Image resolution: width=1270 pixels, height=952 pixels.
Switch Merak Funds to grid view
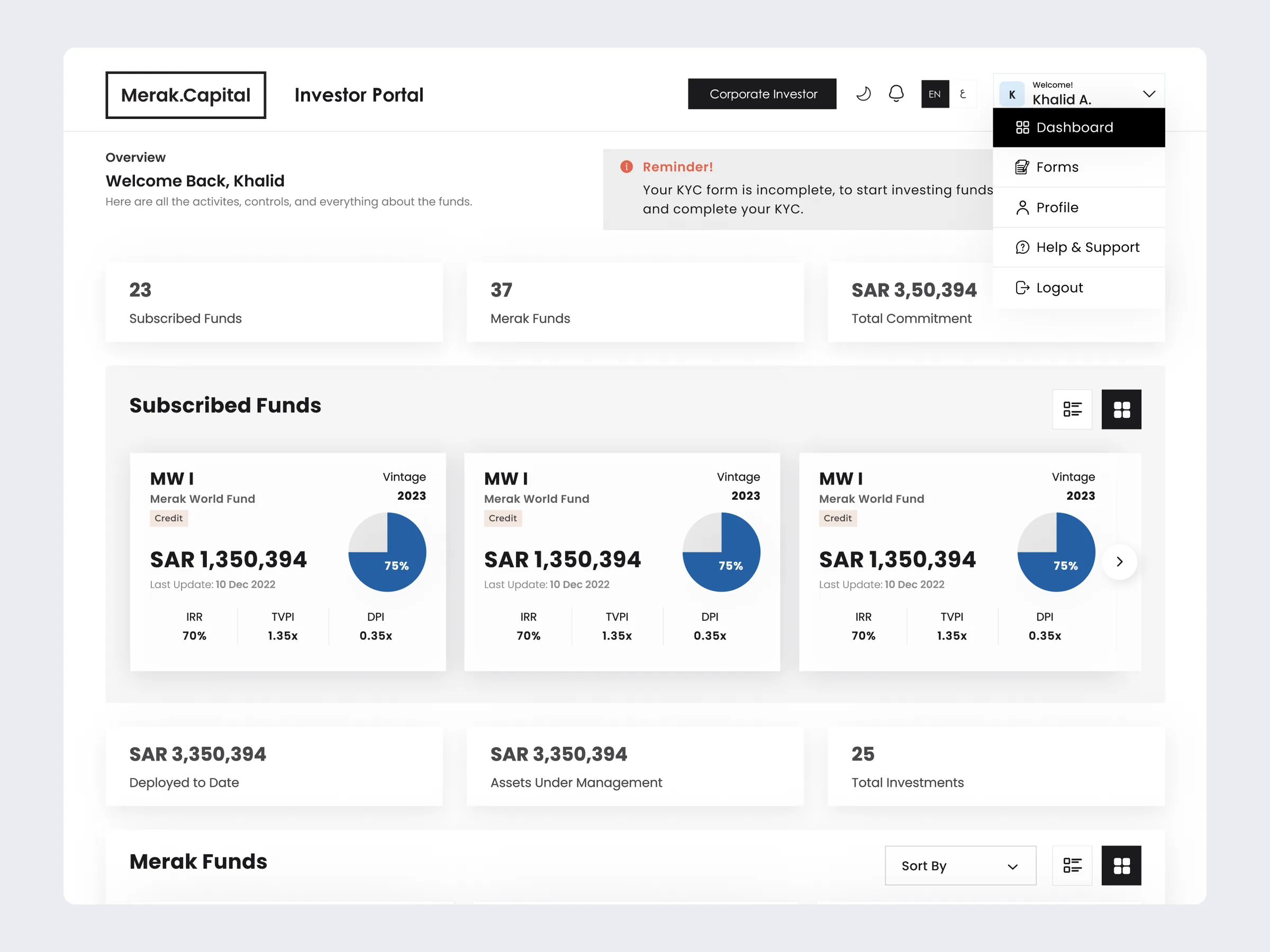1121,865
